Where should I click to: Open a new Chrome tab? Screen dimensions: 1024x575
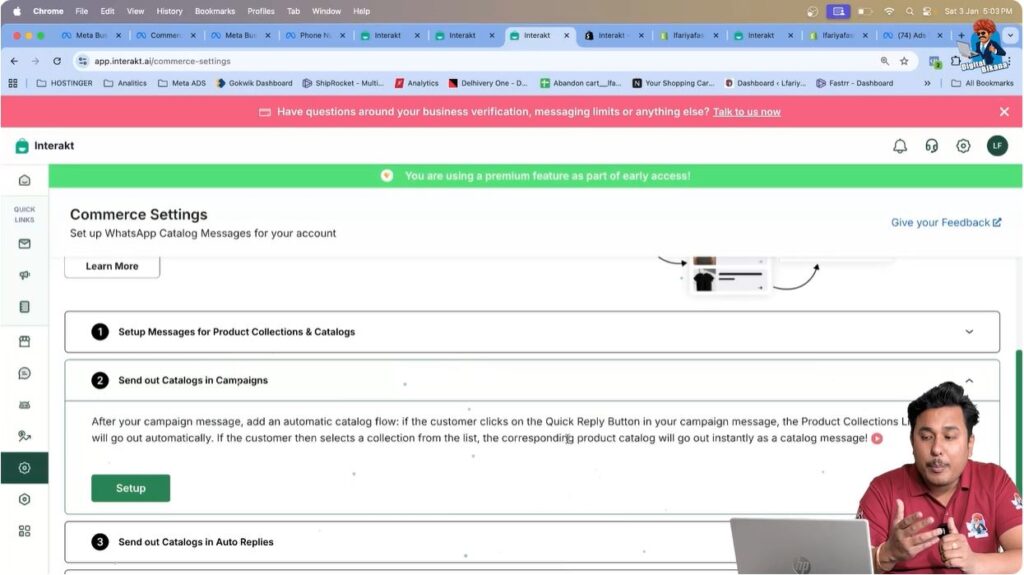961,35
